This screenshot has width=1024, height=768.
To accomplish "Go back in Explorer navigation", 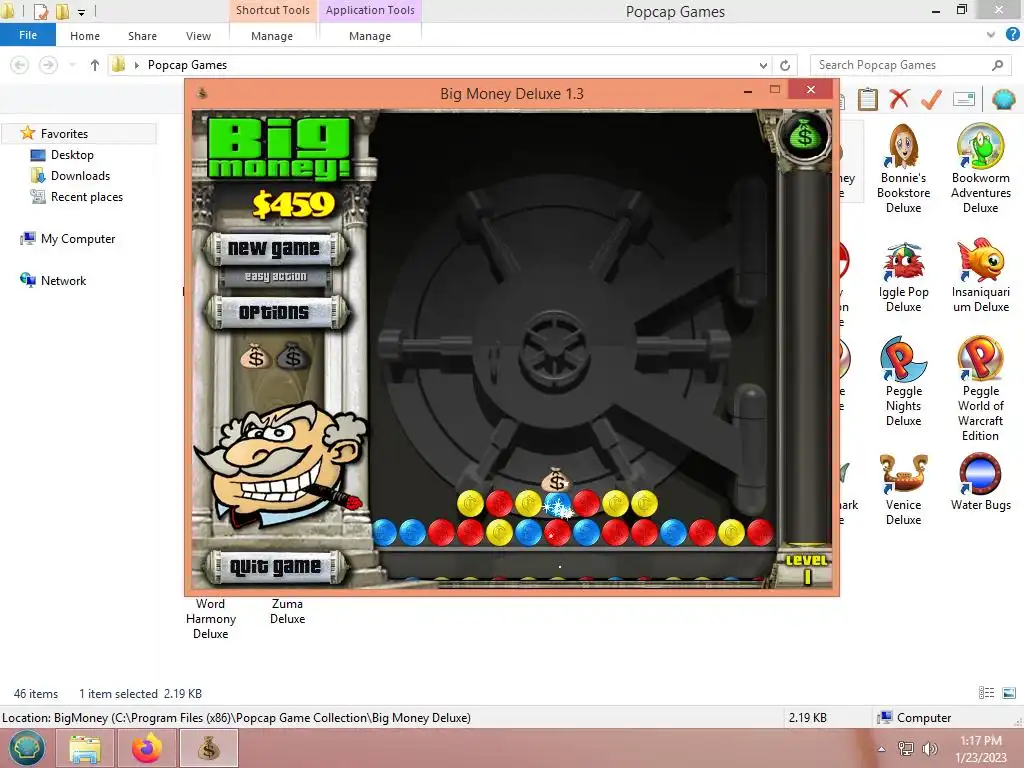I will coord(20,65).
